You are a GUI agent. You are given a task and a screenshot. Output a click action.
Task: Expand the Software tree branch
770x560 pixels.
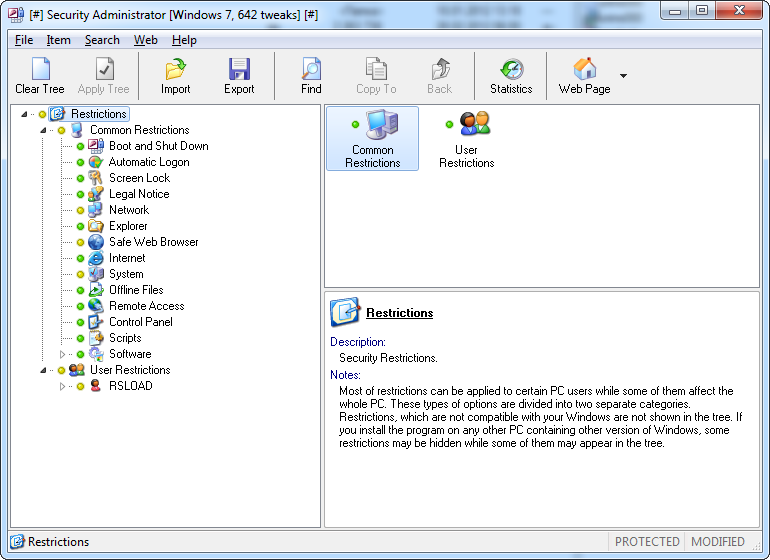click(62, 354)
